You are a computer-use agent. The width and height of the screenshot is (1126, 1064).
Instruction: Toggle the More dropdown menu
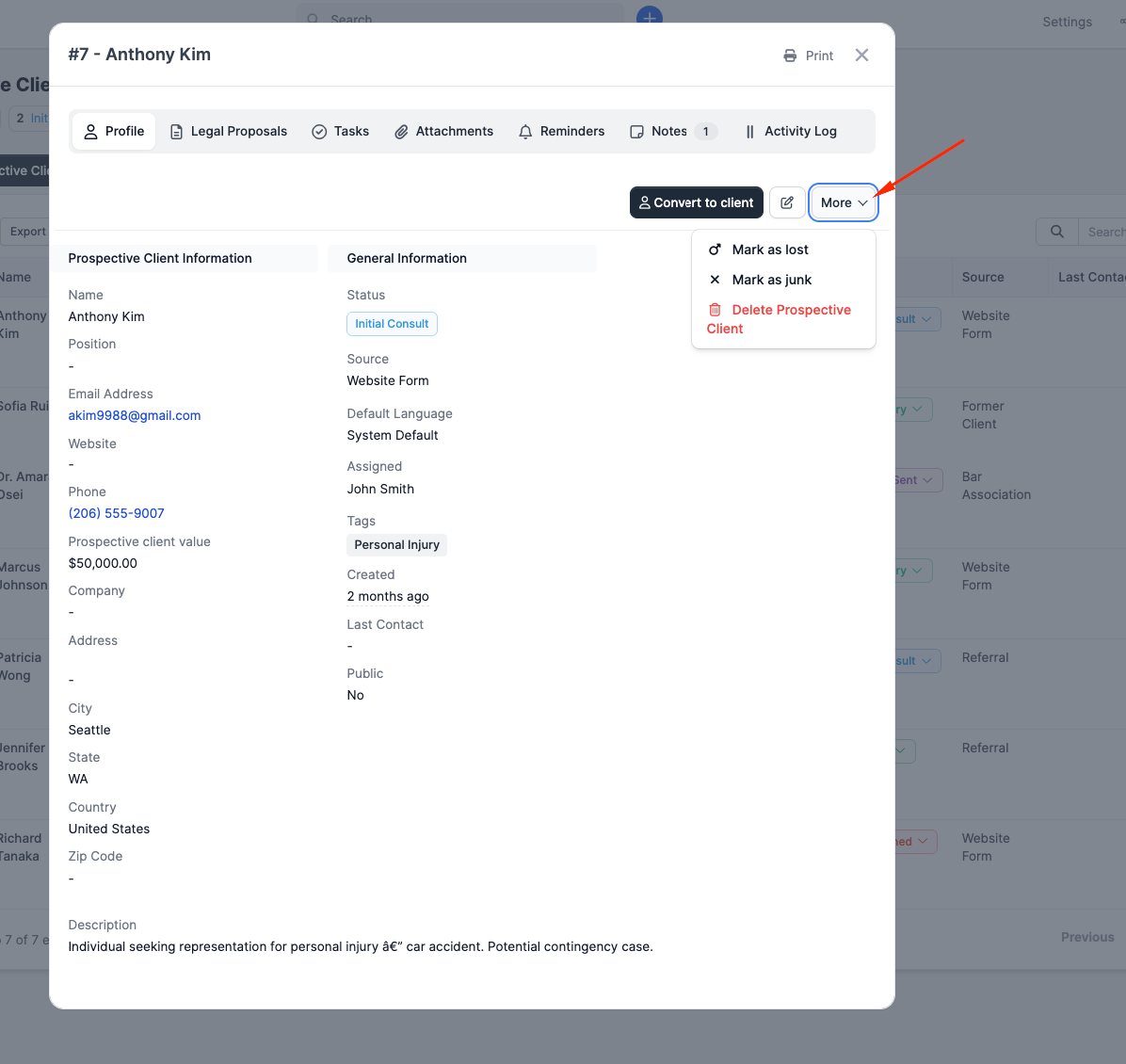[x=844, y=202]
